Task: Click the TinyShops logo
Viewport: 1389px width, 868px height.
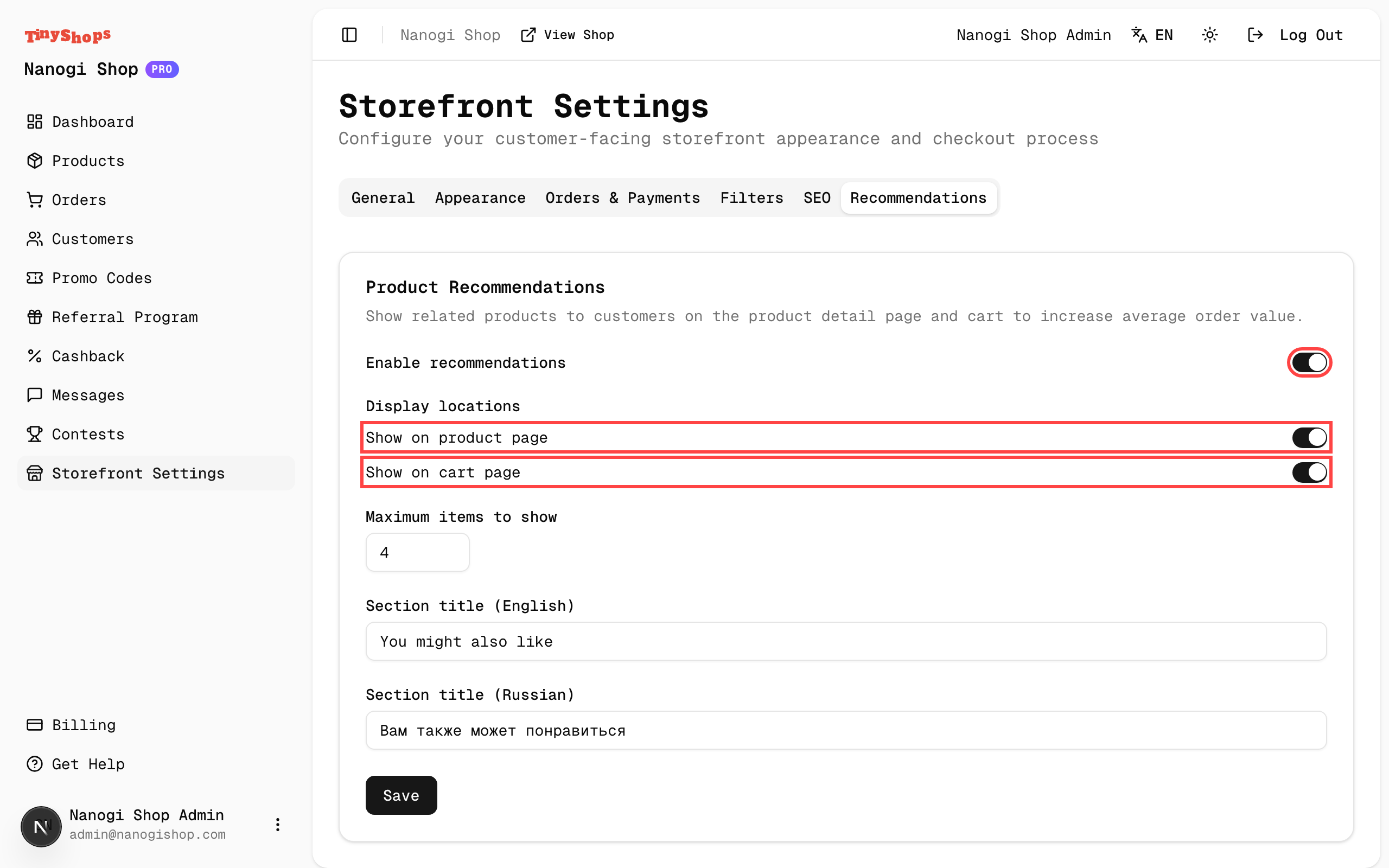Action: tap(67, 36)
